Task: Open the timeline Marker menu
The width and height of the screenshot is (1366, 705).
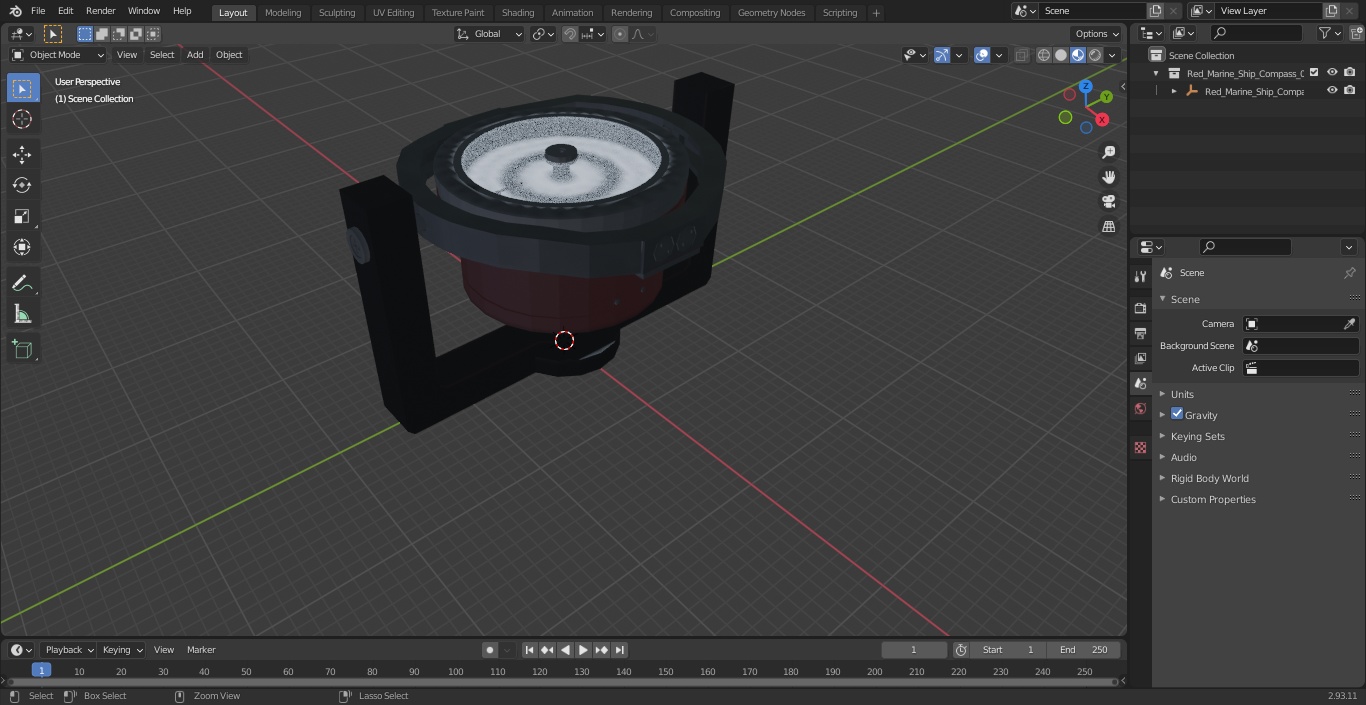Action: tap(201, 650)
